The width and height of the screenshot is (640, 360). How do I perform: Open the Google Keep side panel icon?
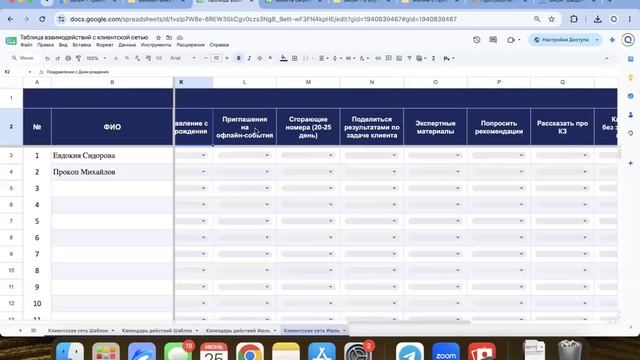(x=631, y=78)
